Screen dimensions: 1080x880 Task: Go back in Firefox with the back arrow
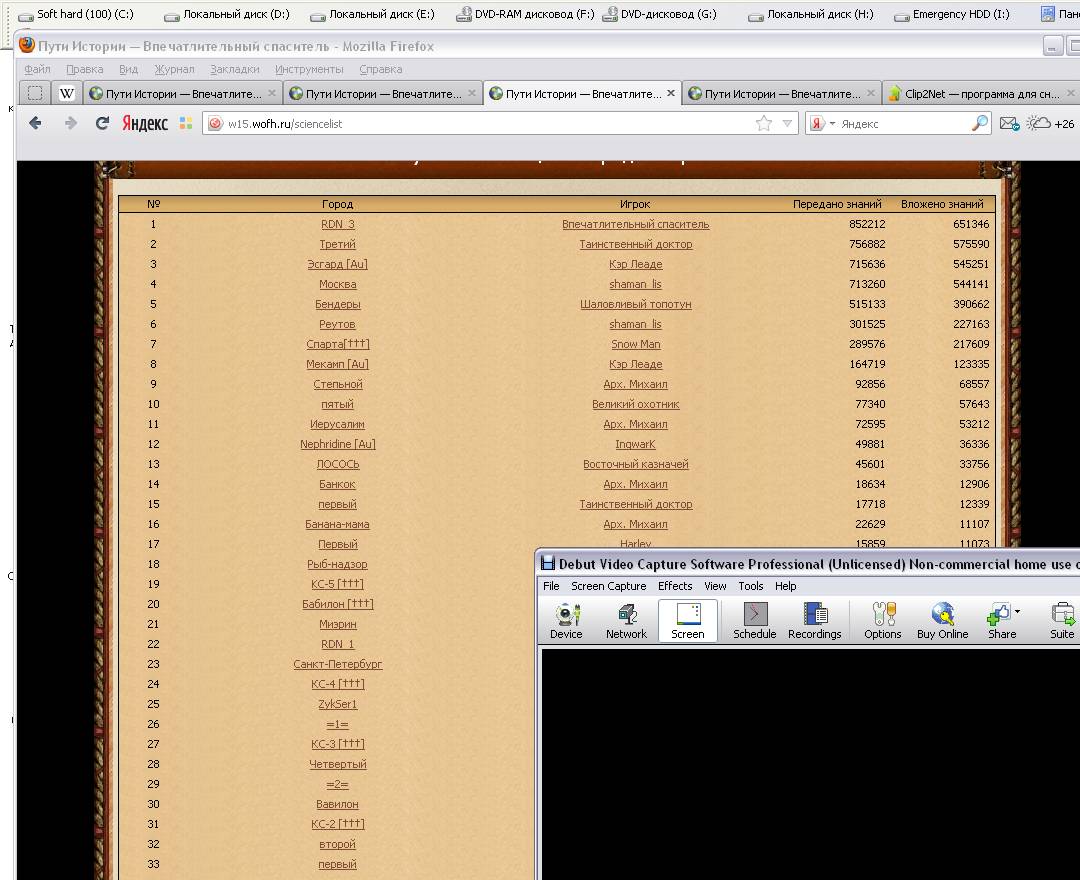tap(35, 123)
